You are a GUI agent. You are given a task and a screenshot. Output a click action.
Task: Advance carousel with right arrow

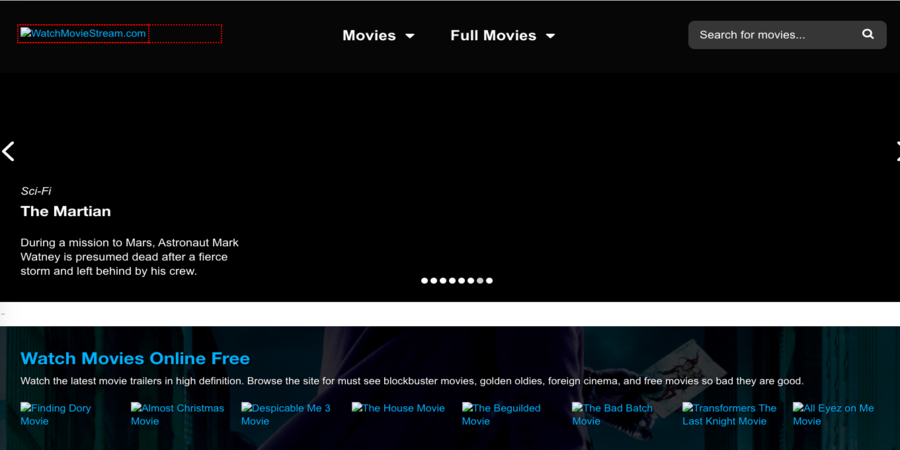tap(895, 151)
